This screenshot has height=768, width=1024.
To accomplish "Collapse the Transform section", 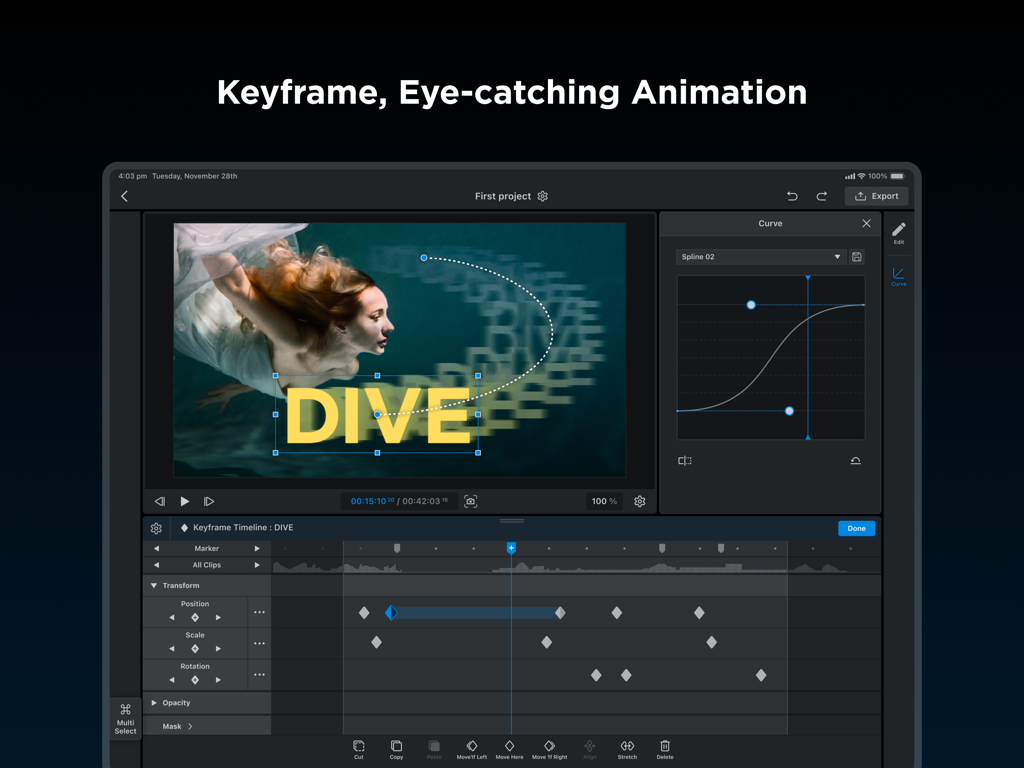I will point(152,585).
